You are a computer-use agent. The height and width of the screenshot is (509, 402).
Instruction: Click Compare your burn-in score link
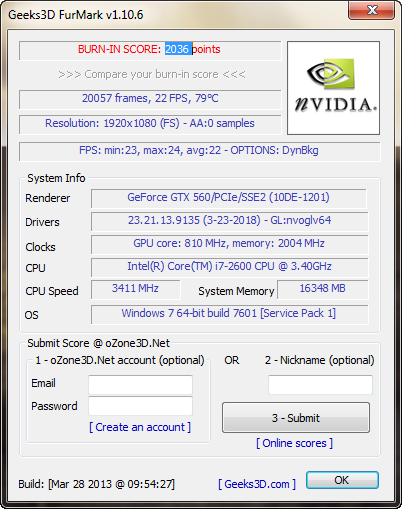pos(152,74)
